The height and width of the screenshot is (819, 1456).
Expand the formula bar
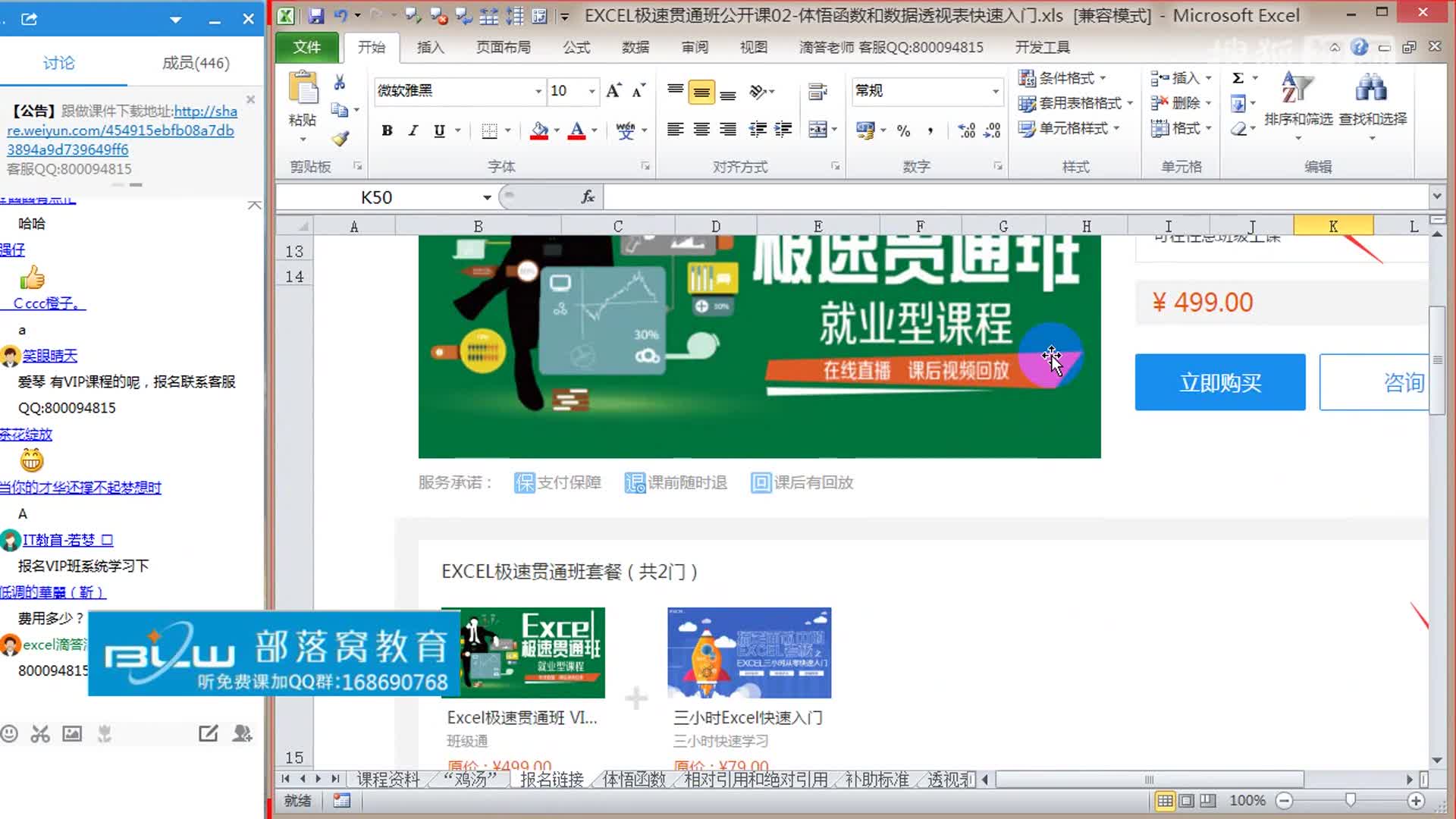[x=1436, y=196]
